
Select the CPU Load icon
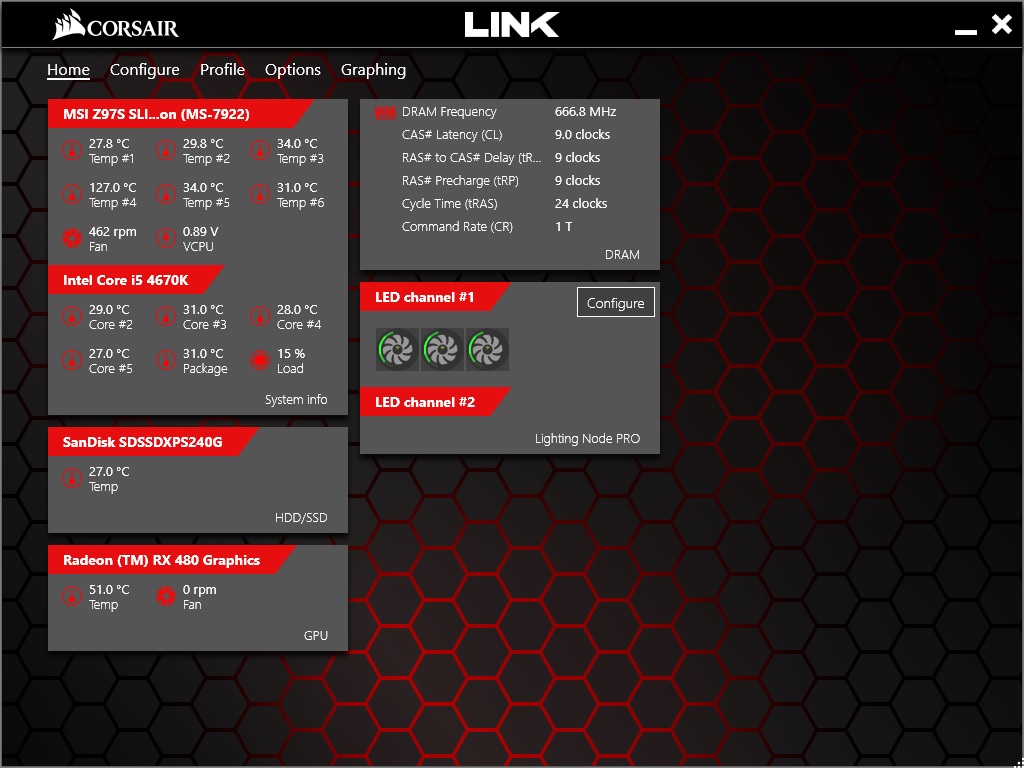click(x=260, y=360)
